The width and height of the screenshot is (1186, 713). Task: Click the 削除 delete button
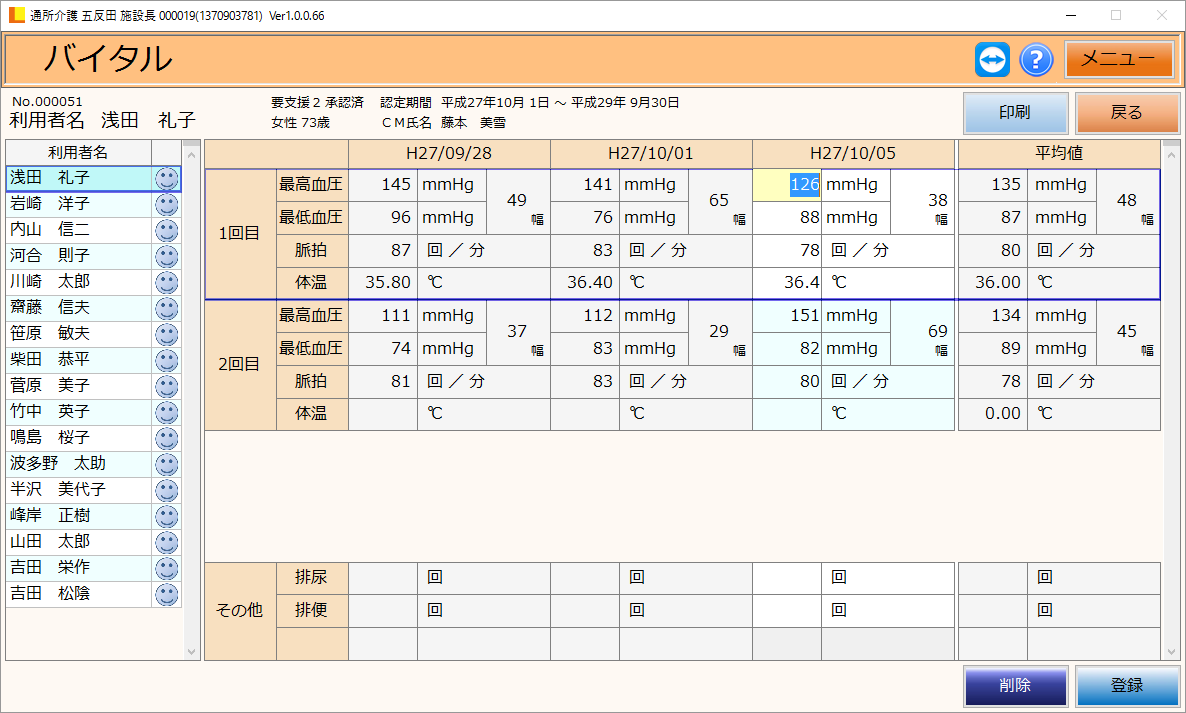point(1015,685)
